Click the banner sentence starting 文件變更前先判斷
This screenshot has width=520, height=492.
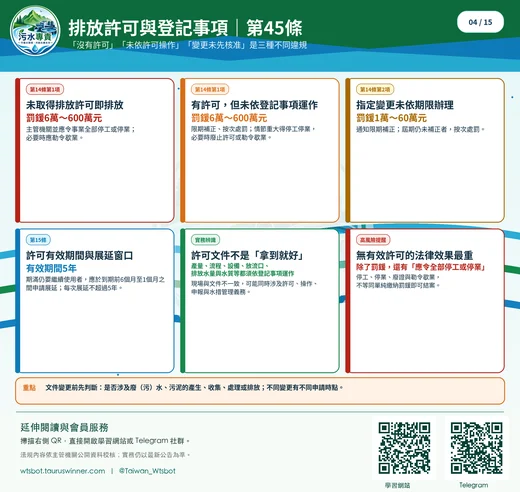(x=194, y=387)
